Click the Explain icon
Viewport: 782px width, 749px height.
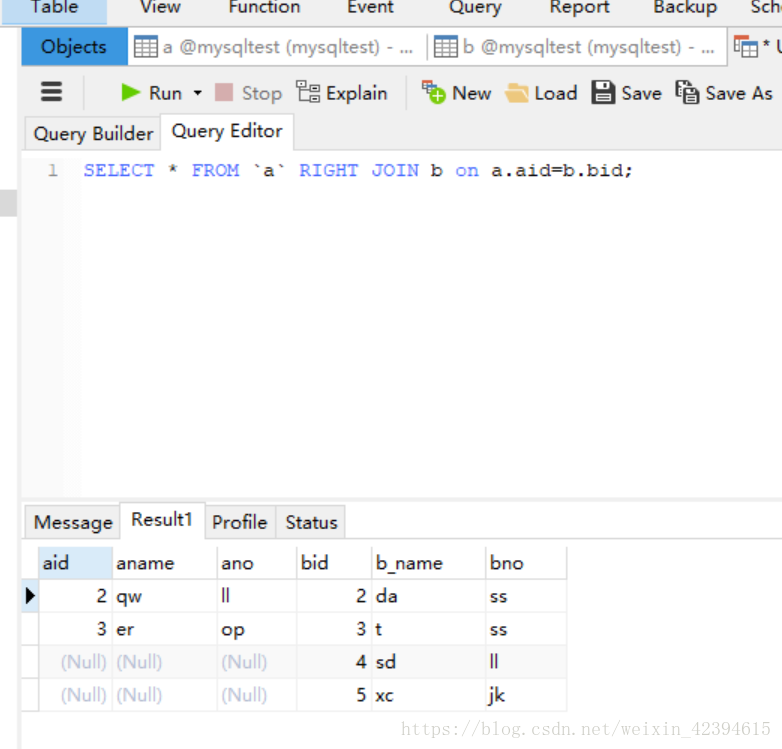[x=308, y=92]
